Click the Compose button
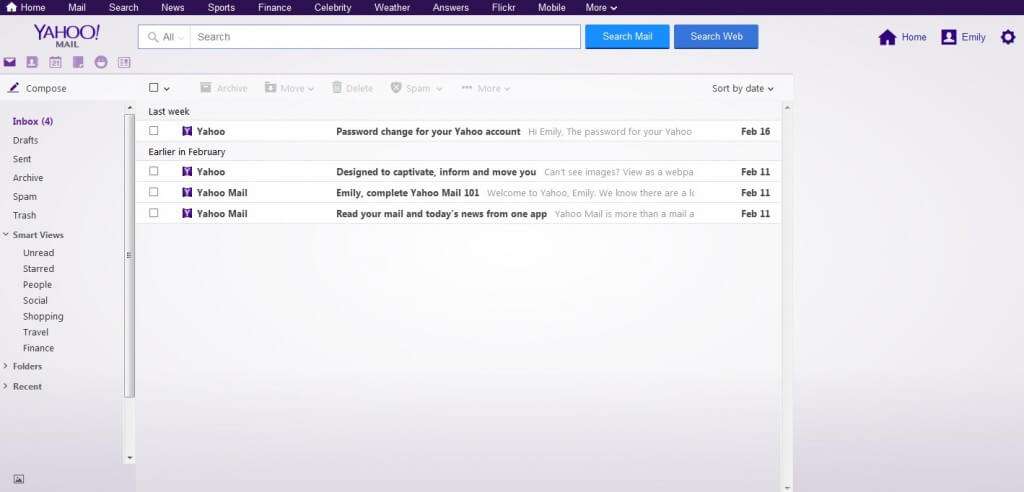The height and width of the screenshot is (492, 1024). coord(37,88)
